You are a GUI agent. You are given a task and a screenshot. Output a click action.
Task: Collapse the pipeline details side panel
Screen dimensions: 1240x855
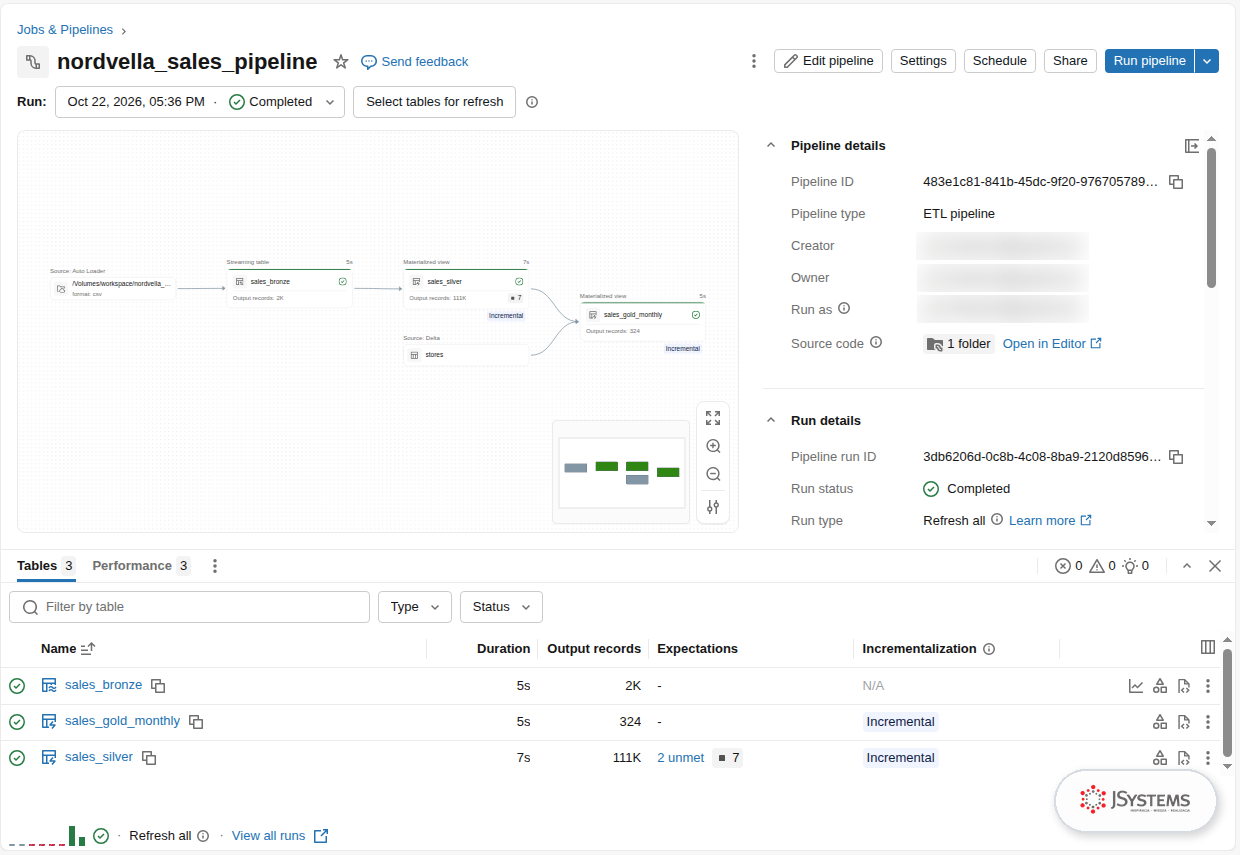pyautogui.click(x=1192, y=146)
